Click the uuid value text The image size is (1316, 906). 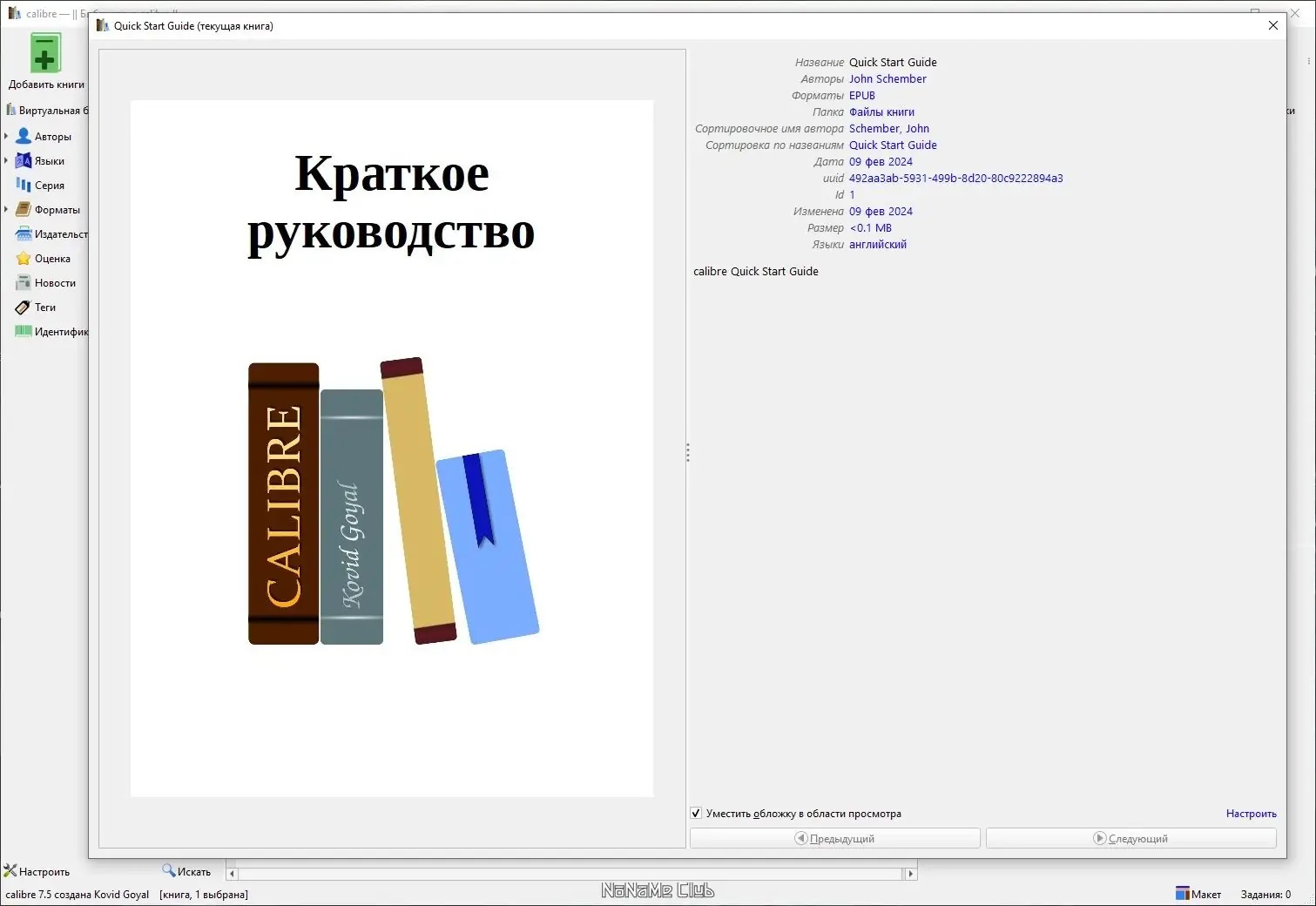(955, 178)
